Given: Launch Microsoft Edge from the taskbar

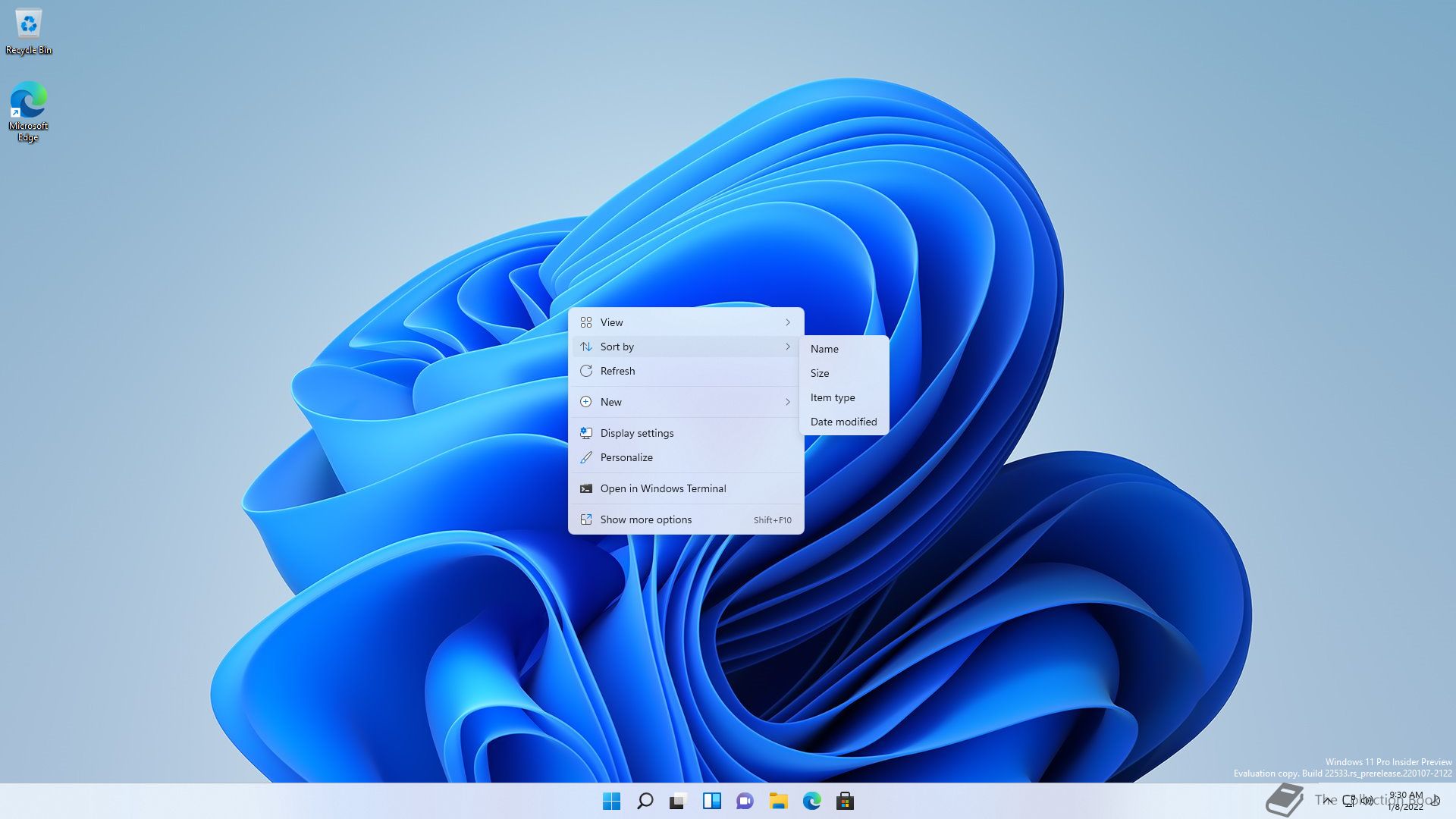Looking at the screenshot, I should coord(811,801).
